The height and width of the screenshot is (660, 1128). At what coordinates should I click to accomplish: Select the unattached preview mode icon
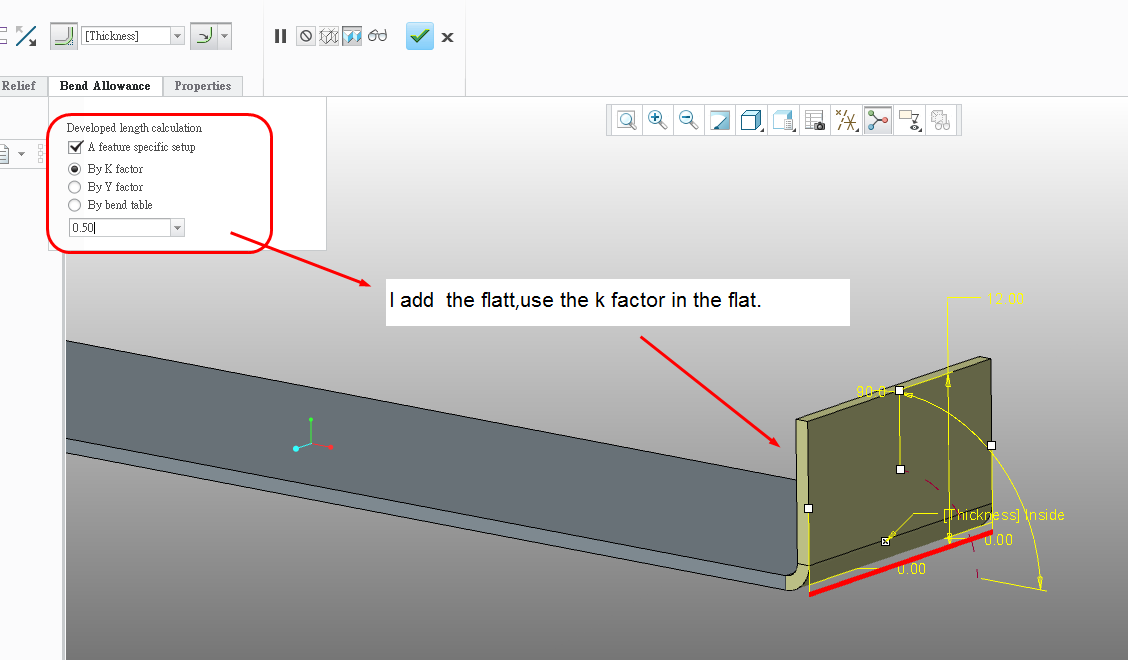[329, 36]
